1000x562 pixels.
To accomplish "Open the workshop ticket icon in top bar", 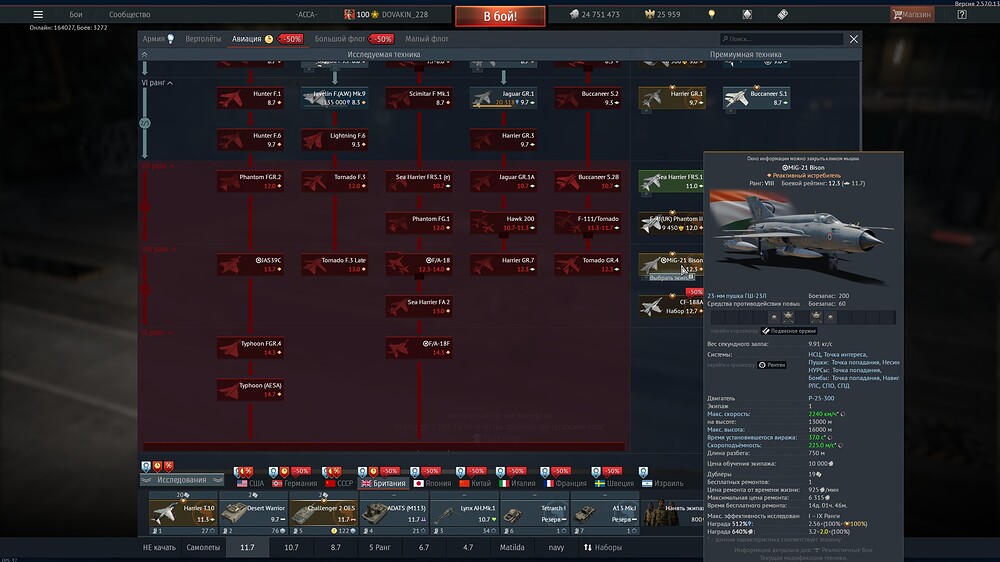I will (x=783, y=14).
